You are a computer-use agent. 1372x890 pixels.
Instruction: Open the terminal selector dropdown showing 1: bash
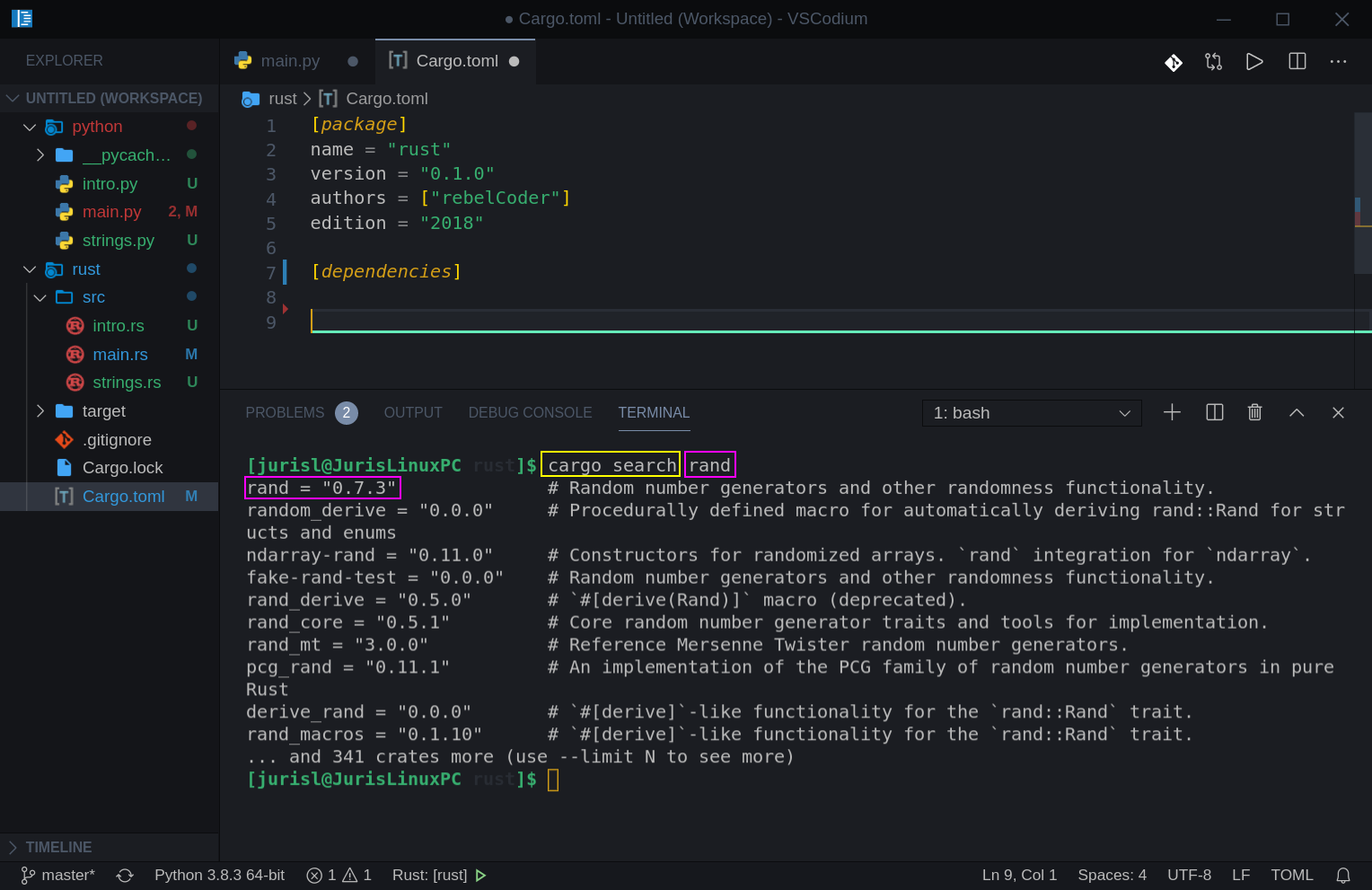pos(1031,412)
